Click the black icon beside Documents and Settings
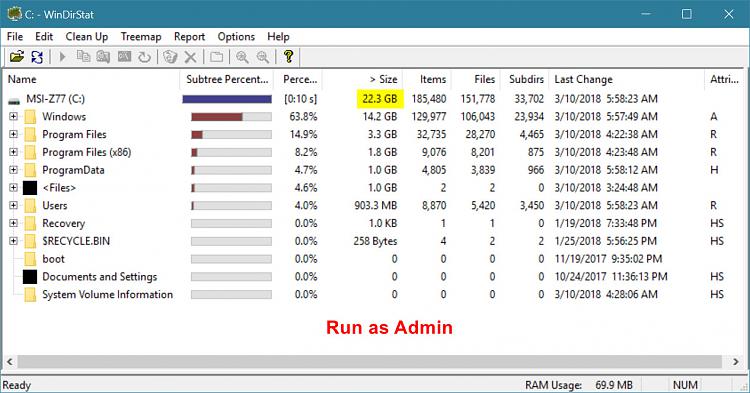The image size is (750, 393). [30, 277]
